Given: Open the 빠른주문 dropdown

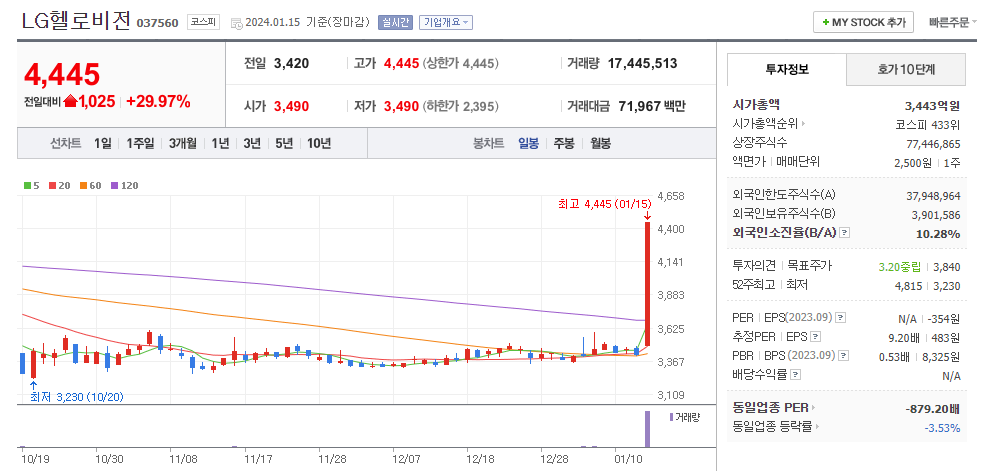Looking at the screenshot, I should pyautogui.click(x=952, y=22).
